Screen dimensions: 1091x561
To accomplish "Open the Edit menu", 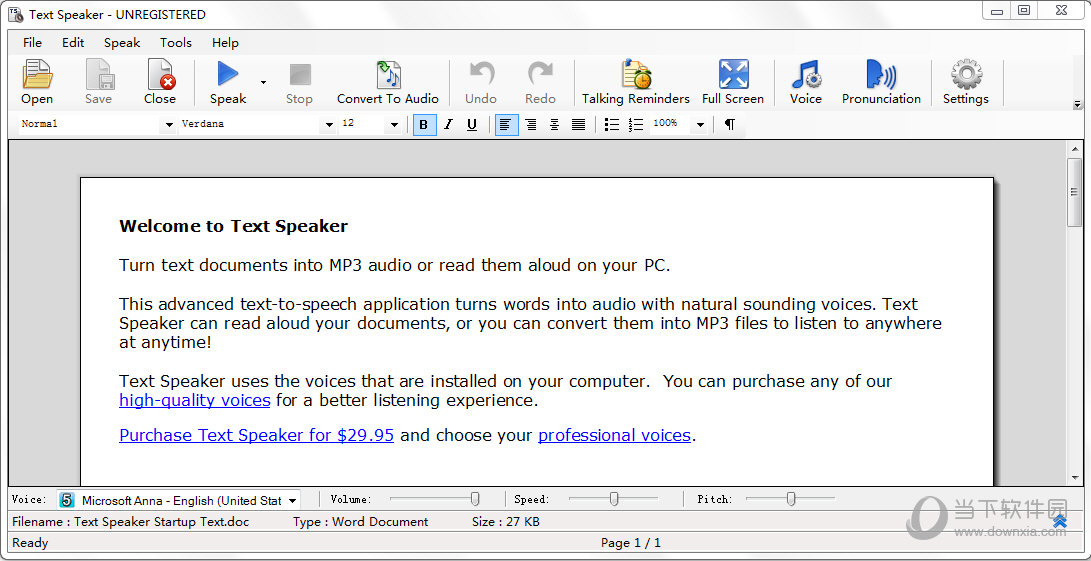I will 73,42.
